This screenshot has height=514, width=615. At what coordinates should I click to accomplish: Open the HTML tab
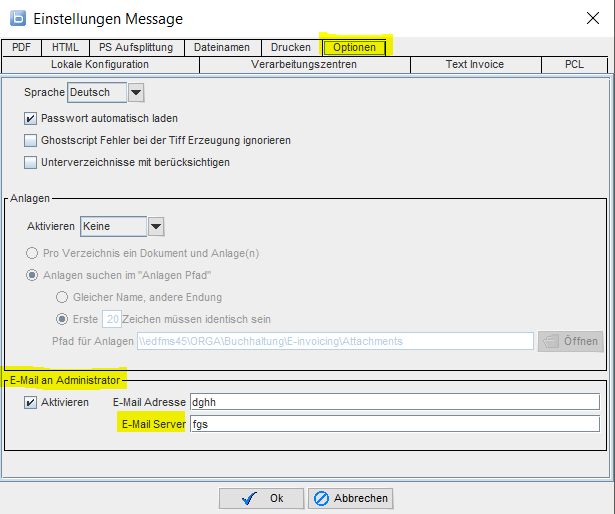tap(65, 47)
